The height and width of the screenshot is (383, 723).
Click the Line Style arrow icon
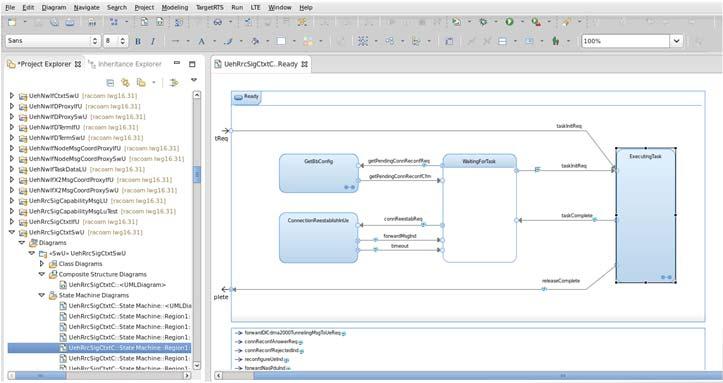(x=175, y=41)
